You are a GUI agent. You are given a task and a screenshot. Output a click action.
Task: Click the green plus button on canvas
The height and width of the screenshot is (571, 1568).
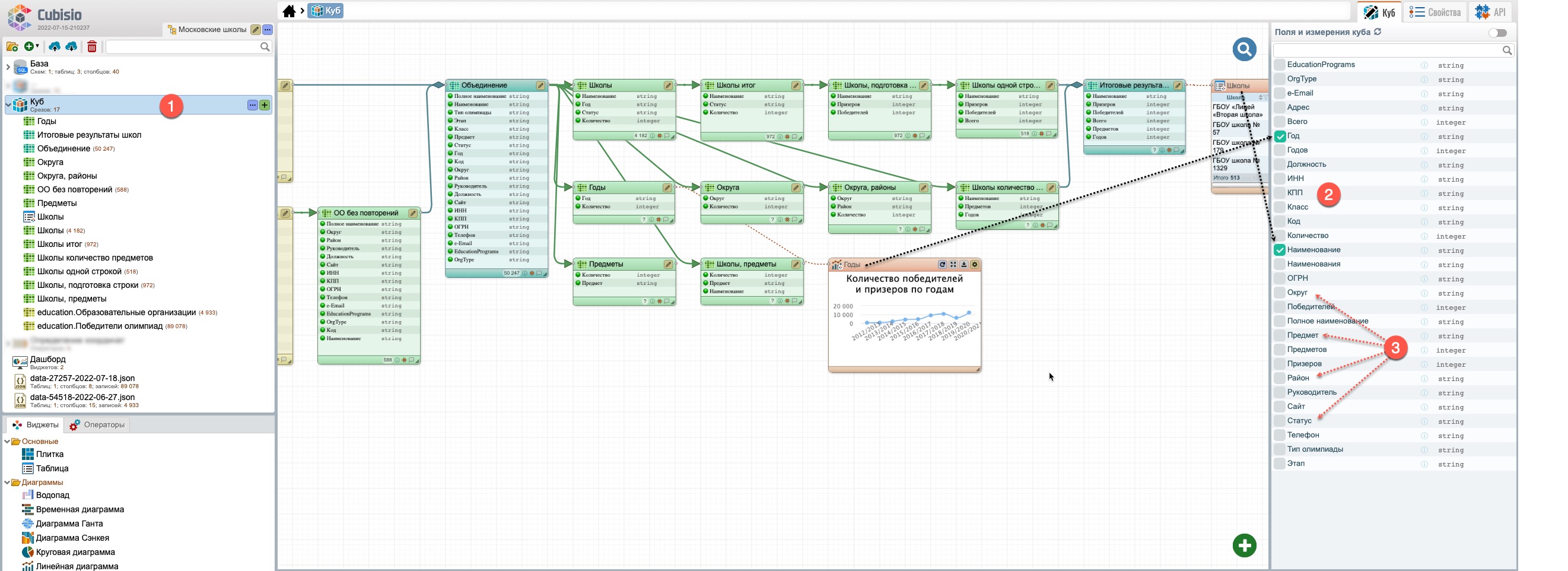click(x=1243, y=545)
